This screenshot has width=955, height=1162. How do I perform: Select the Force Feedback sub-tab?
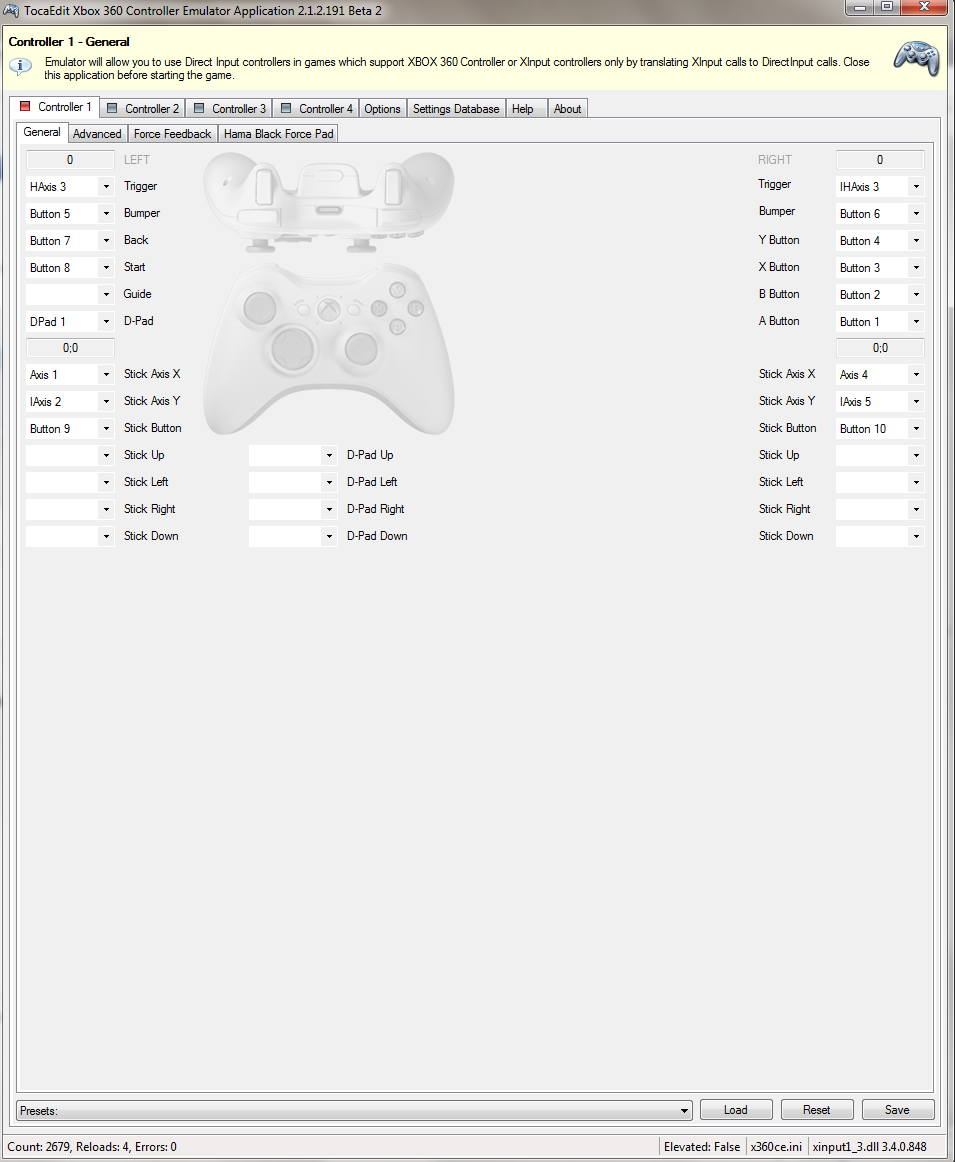pos(172,133)
